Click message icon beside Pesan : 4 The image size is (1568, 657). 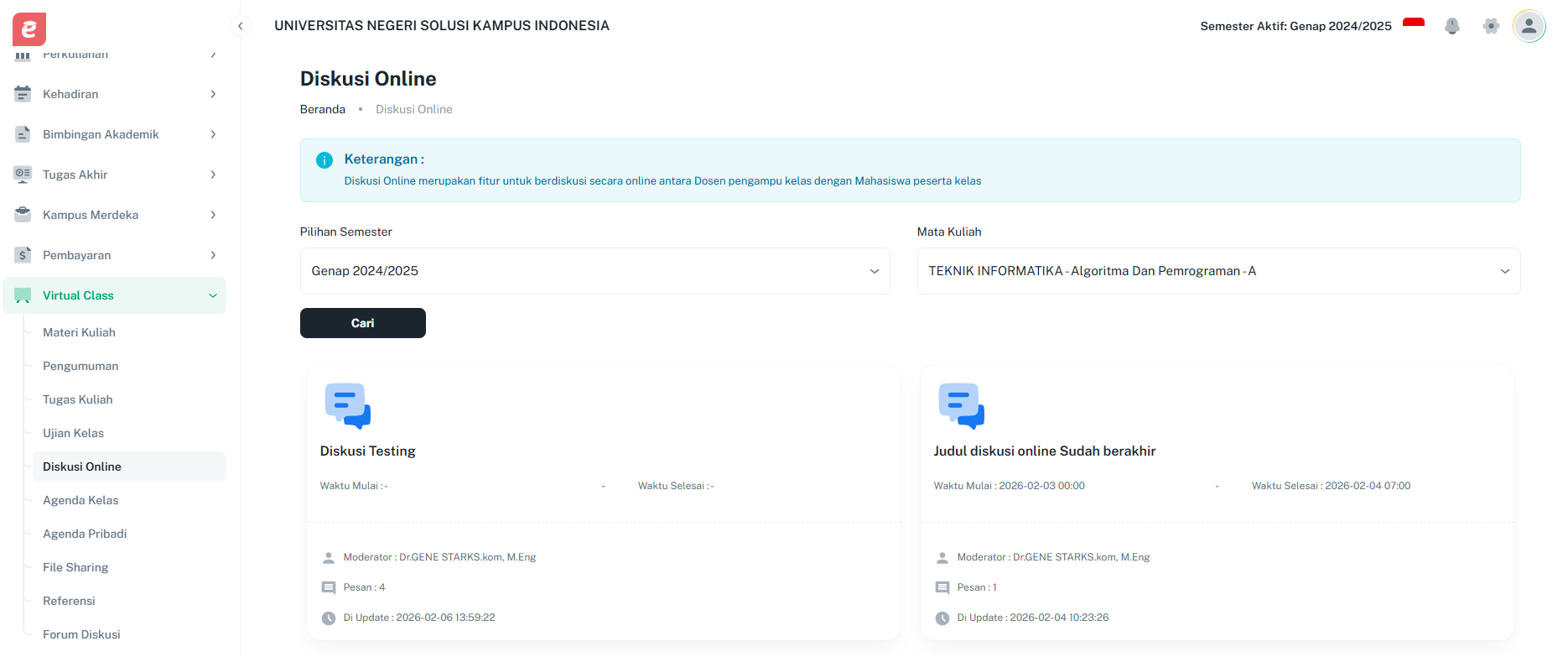pyautogui.click(x=329, y=588)
